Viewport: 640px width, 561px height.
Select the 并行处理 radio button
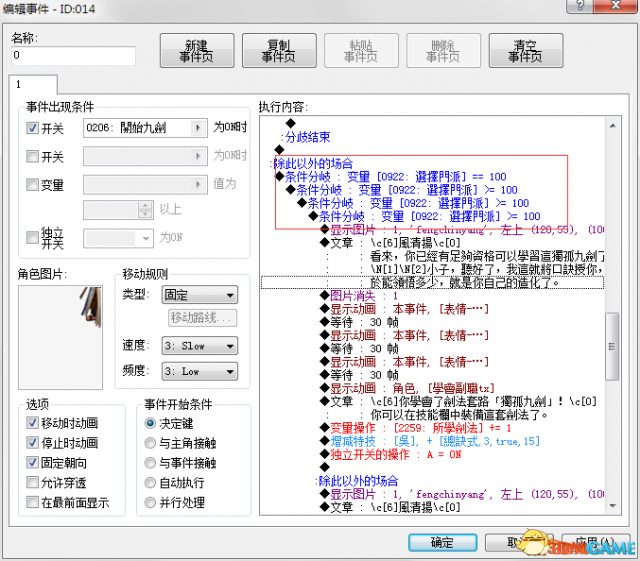(150, 502)
